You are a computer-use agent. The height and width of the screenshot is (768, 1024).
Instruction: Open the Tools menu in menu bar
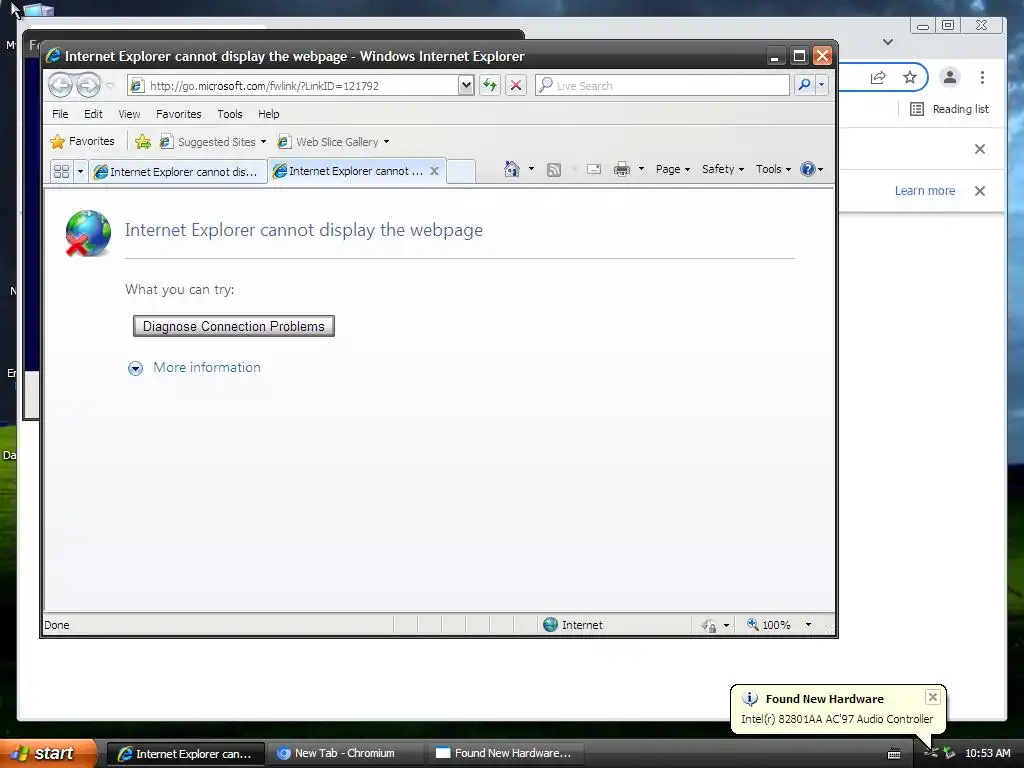(230, 114)
